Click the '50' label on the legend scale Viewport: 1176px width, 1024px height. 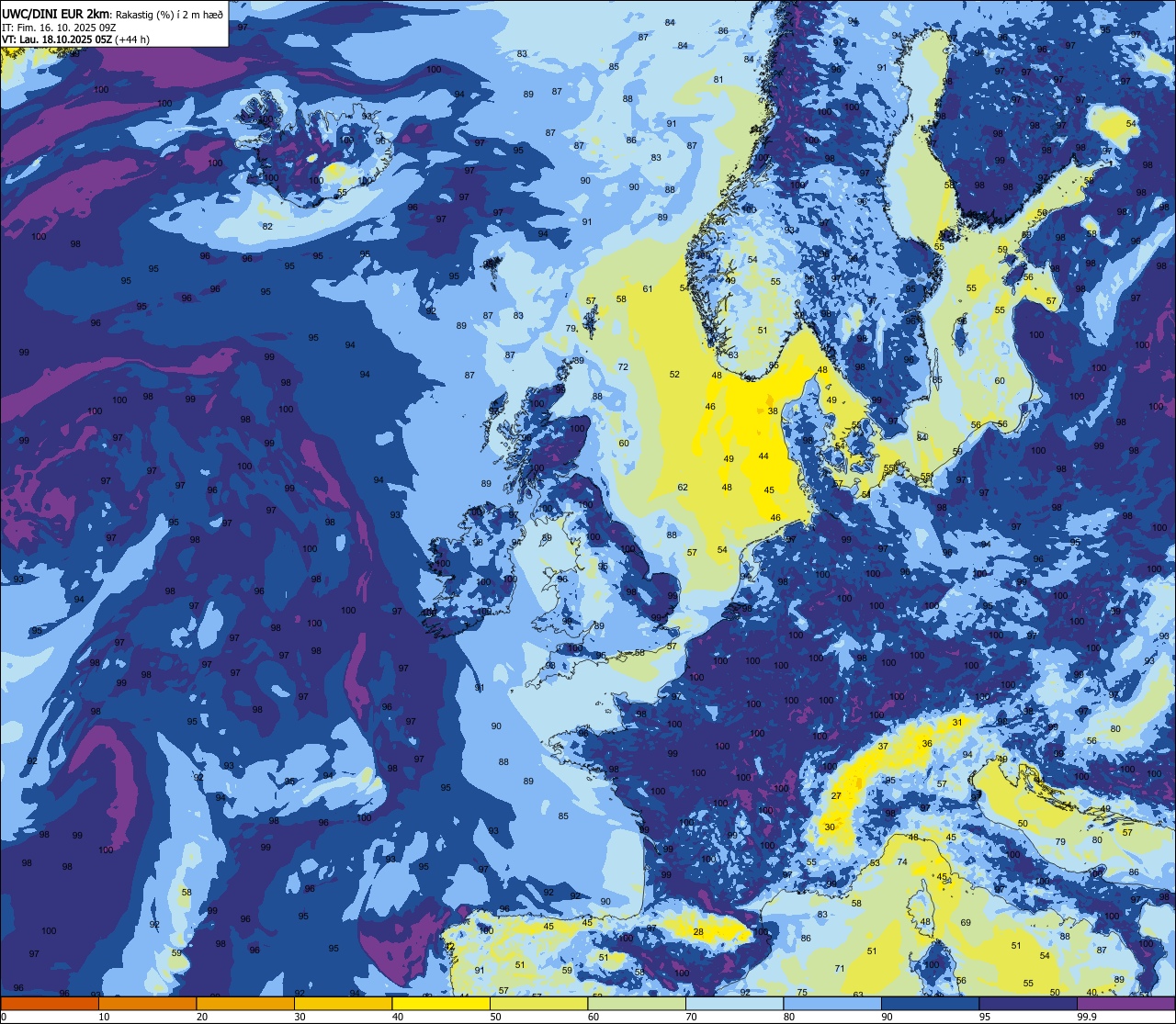pyautogui.click(x=496, y=1017)
